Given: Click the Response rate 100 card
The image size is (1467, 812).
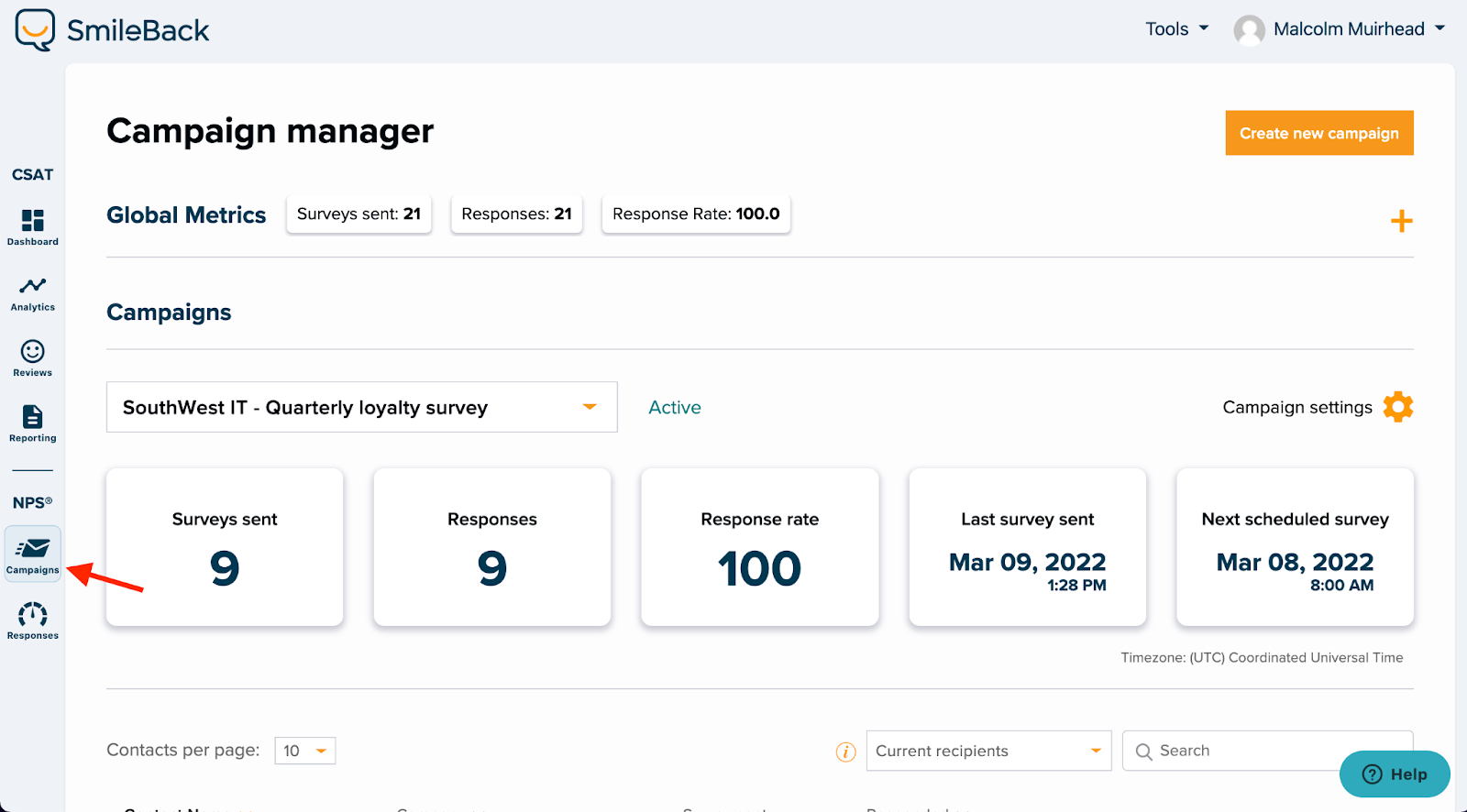Looking at the screenshot, I should point(760,547).
